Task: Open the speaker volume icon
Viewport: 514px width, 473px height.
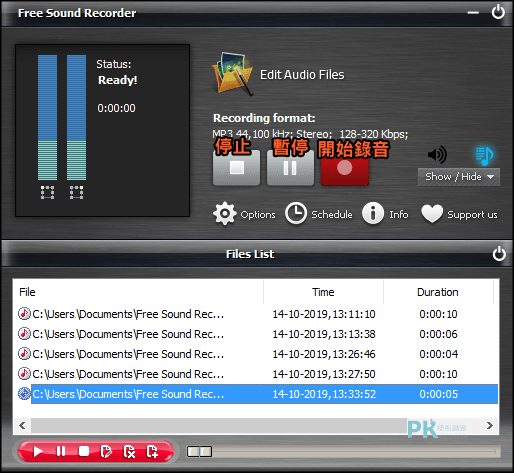Action: 437,154
